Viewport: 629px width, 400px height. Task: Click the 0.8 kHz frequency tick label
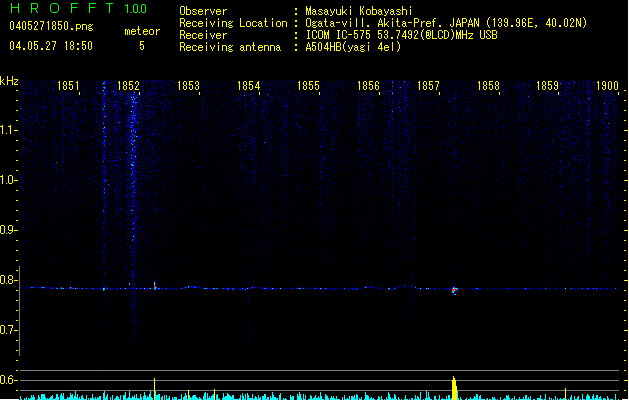tap(8, 280)
